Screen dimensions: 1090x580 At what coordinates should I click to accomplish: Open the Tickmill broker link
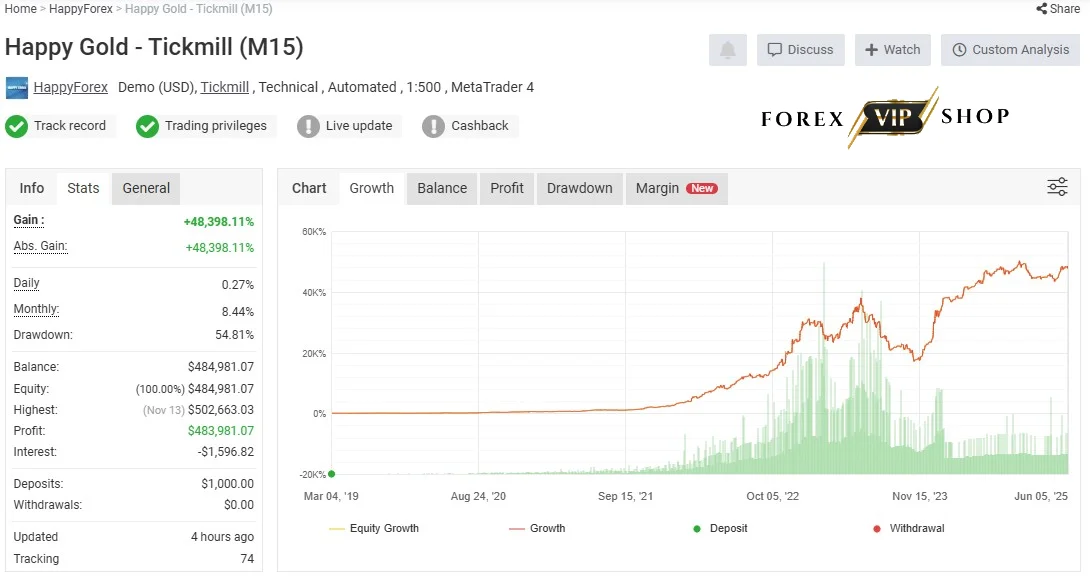pyautogui.click(x=225, y=88)
